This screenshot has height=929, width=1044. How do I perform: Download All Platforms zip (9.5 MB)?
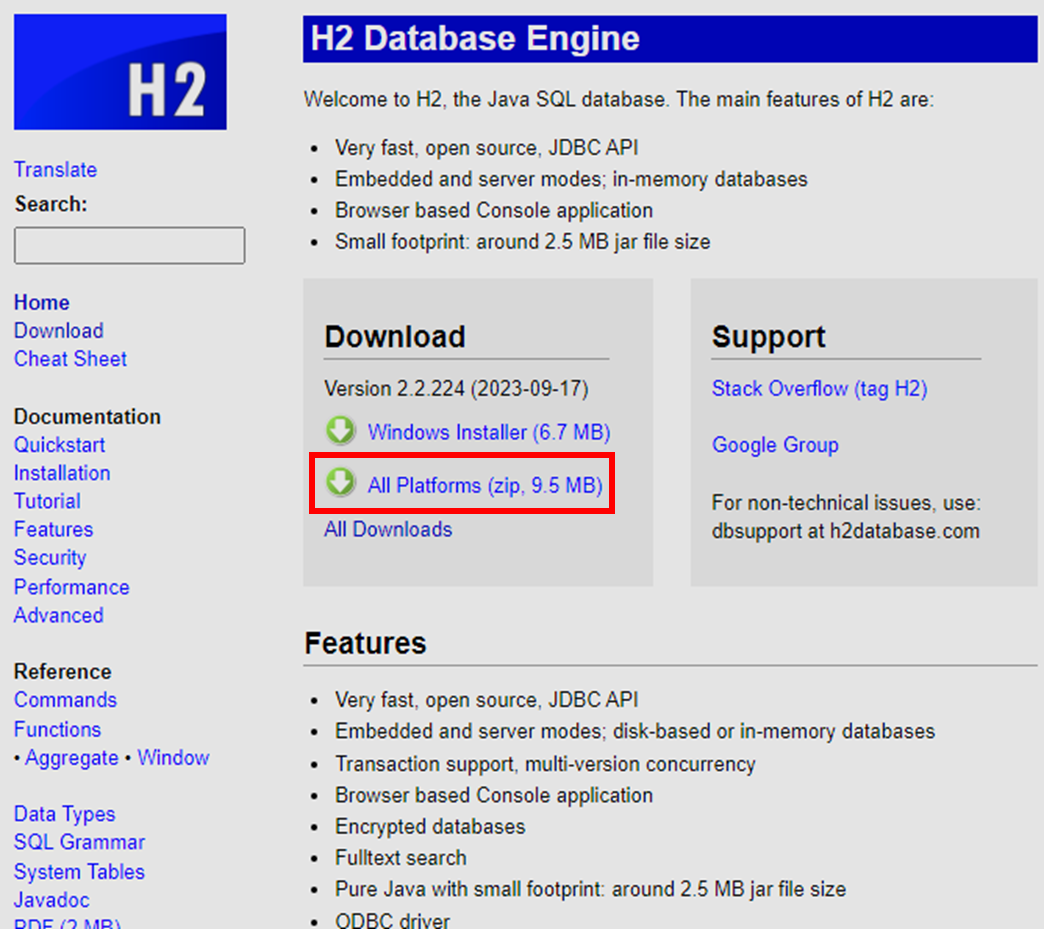485,485
